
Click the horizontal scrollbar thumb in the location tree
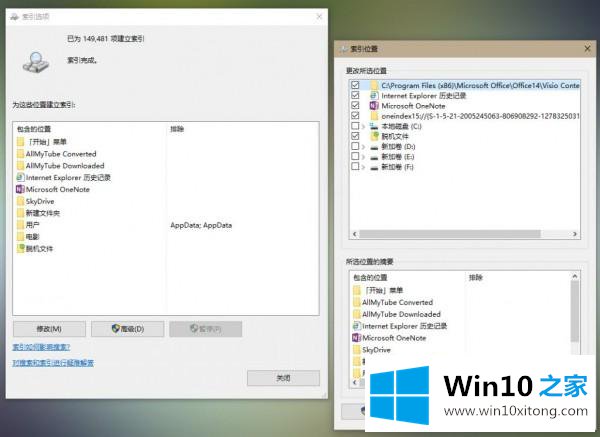pyautogui.click(x=450, y=234)
